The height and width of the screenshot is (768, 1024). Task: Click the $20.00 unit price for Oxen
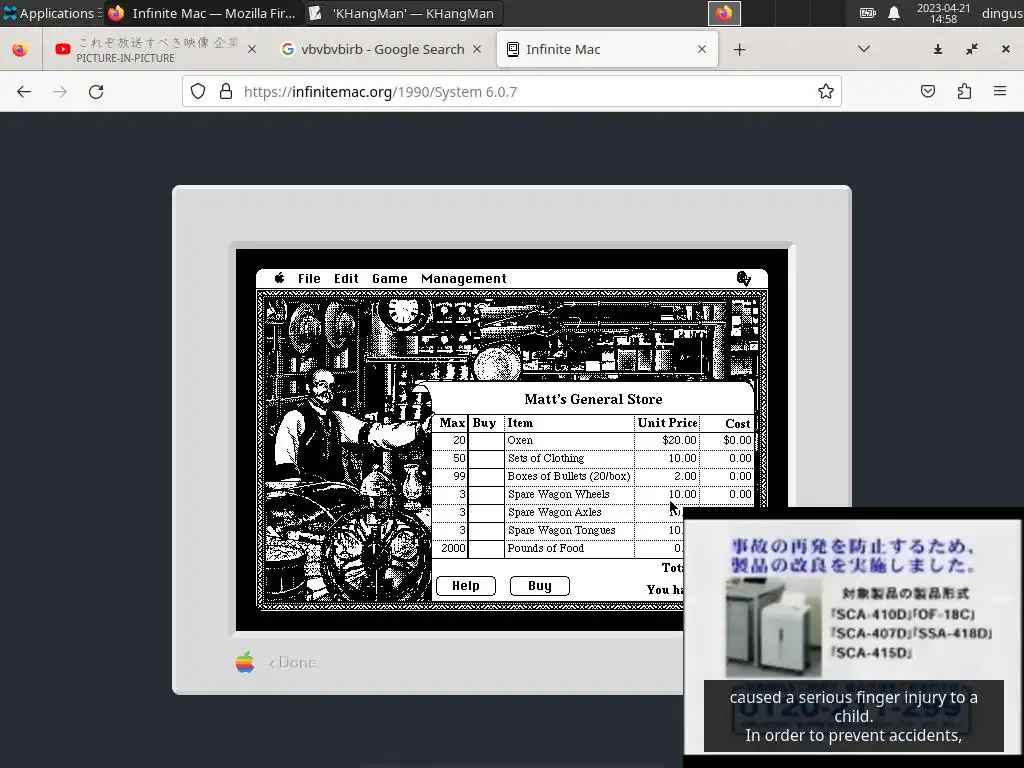[679, 440]
